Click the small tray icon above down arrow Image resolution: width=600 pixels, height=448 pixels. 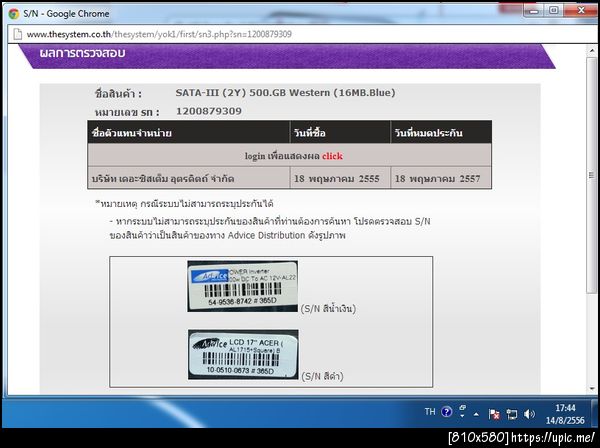[x=463, y=408]
